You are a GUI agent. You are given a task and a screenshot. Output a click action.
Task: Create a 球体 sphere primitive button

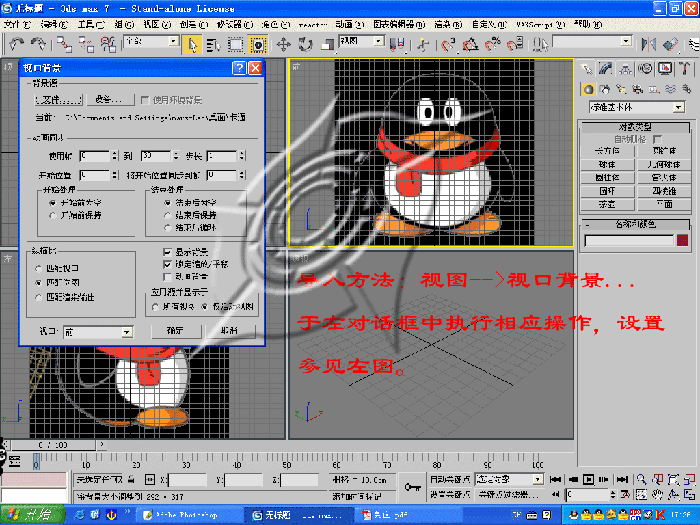point(608,165)
